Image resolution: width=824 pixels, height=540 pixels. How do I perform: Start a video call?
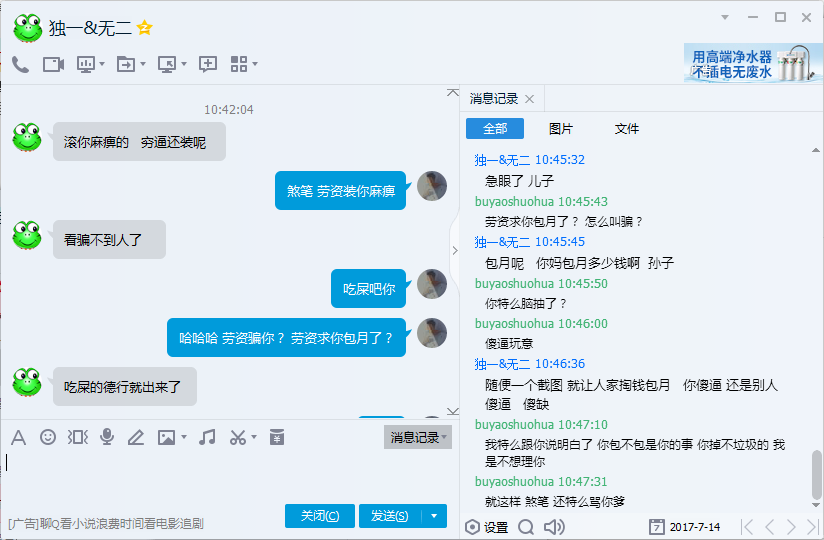click(53, 65)
